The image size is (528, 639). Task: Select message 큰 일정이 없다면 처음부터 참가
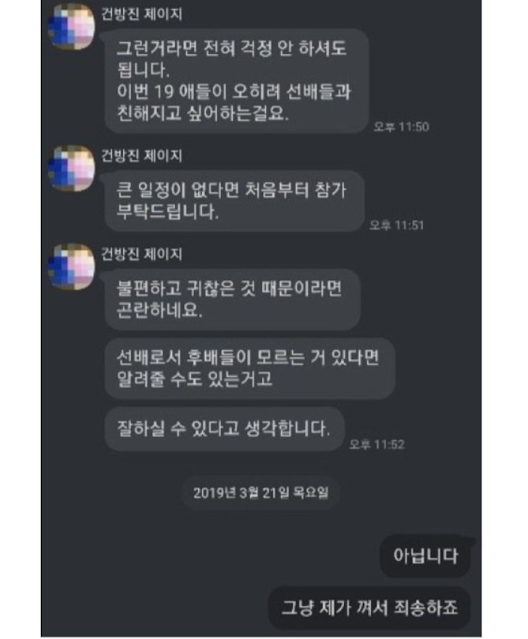234,201
